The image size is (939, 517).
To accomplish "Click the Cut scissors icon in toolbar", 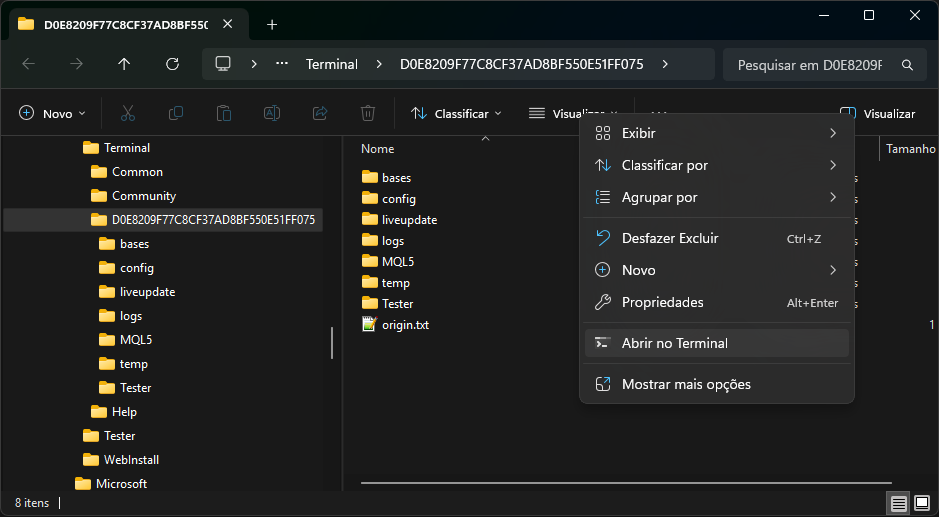I will (128, 114).
